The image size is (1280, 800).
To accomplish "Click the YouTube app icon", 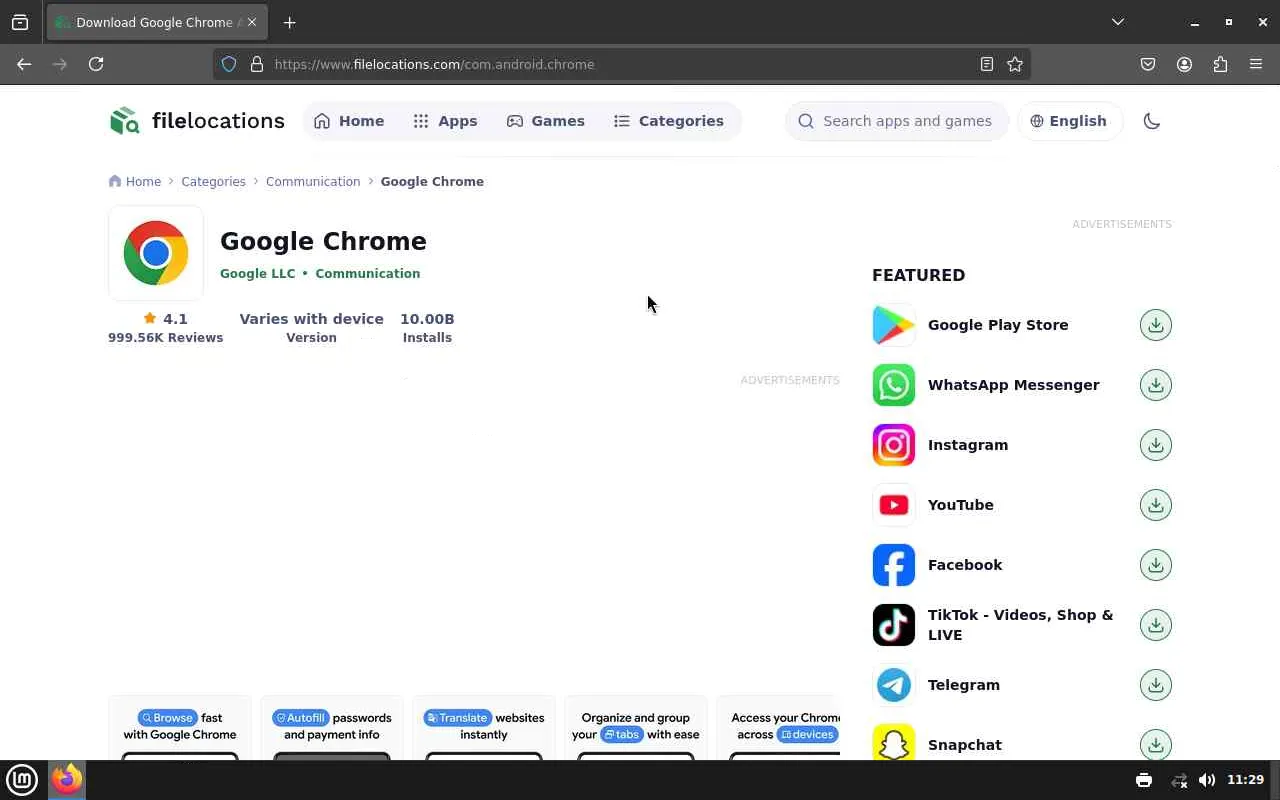I will [x=894, y=505].
